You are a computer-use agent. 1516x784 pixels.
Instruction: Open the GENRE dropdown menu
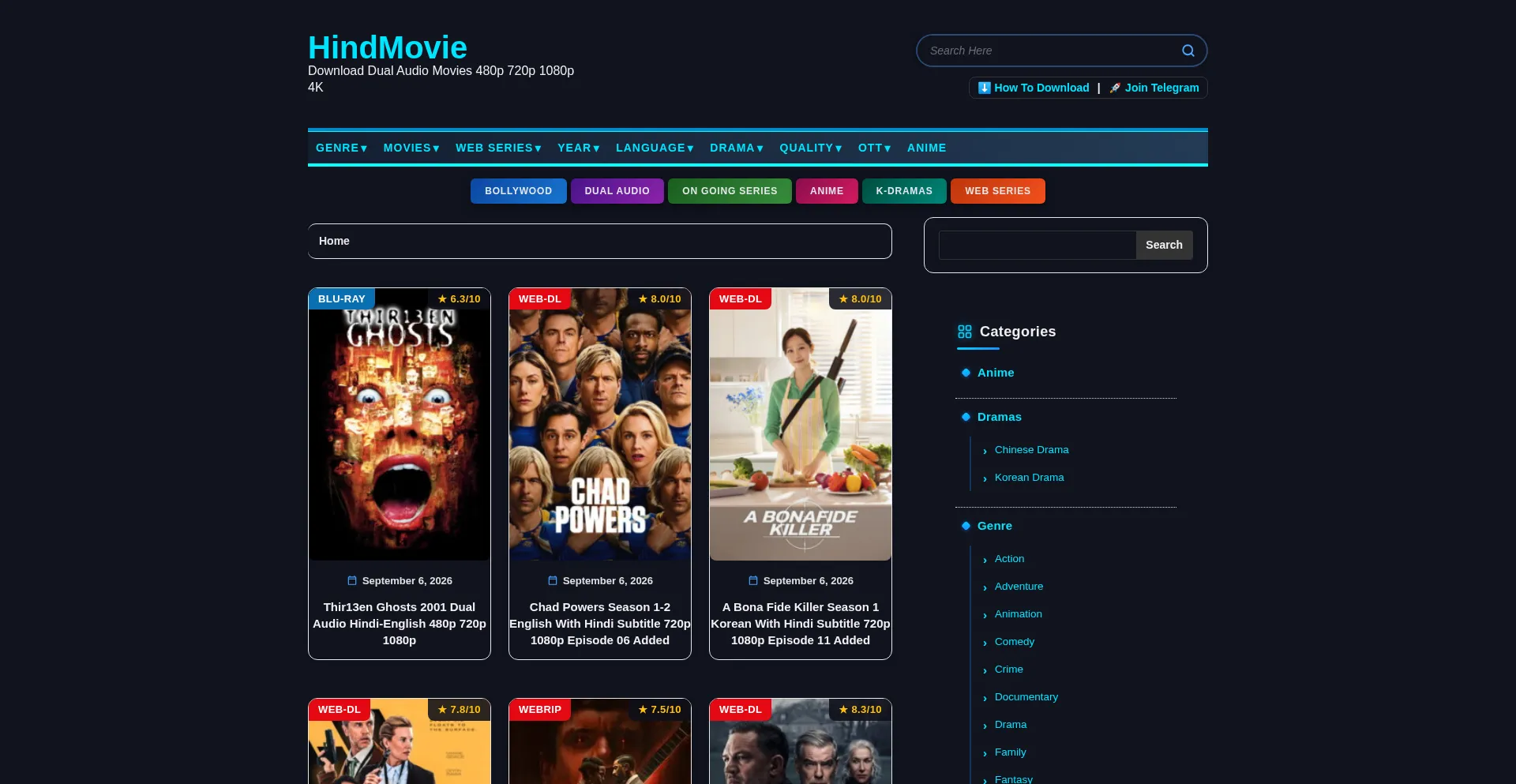click(x=342, y=148)
